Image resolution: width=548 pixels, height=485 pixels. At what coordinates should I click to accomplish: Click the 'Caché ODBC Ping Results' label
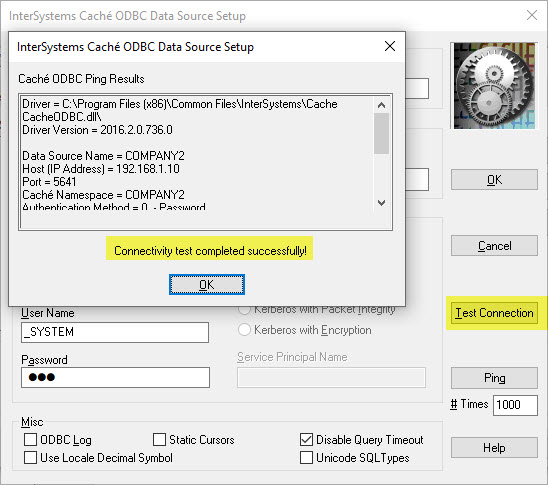[81, 79]
